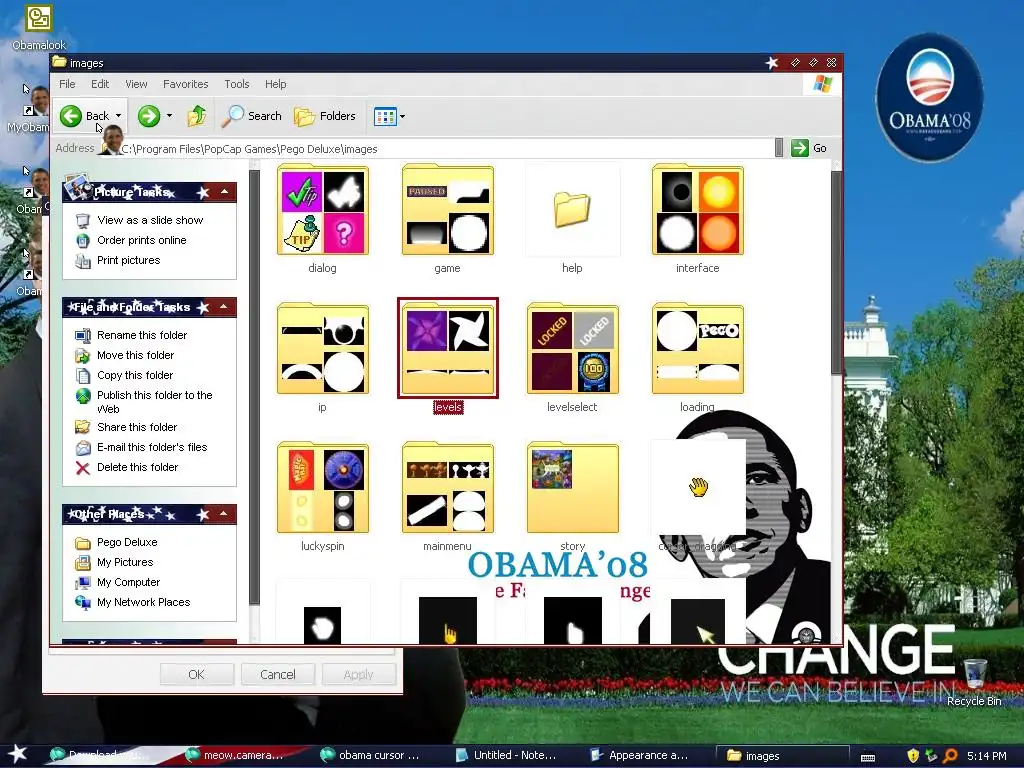Open Back history dropdown arrow

(x=118, y=116)
